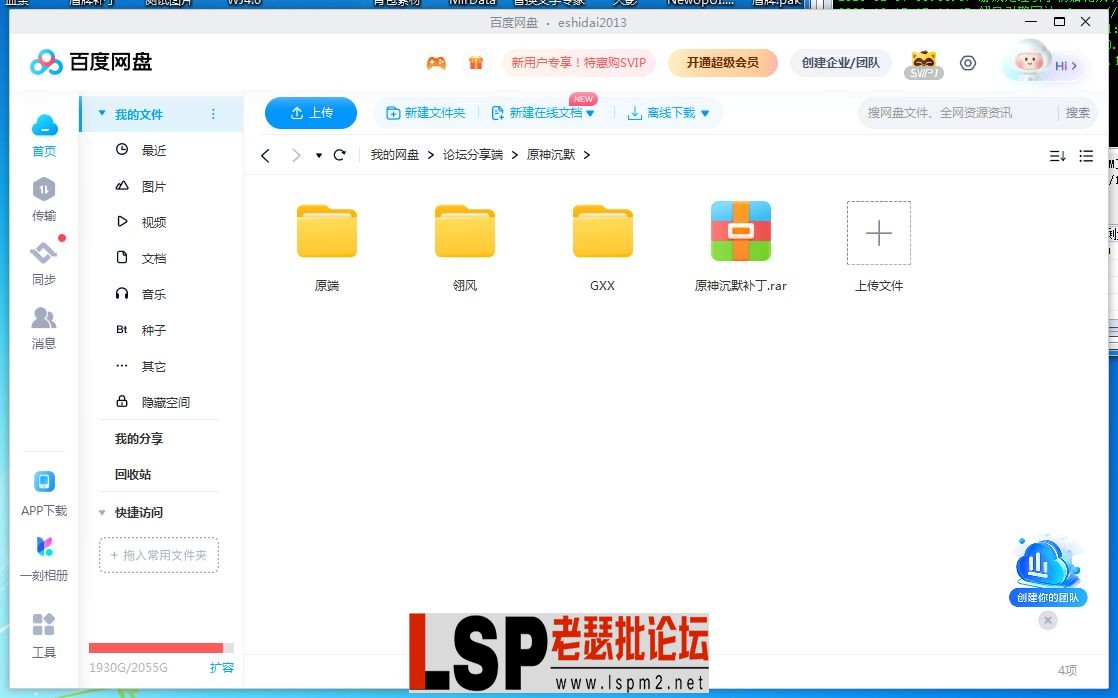
Task: Click the 新建文件夹 button
Action: coord(426,113)
